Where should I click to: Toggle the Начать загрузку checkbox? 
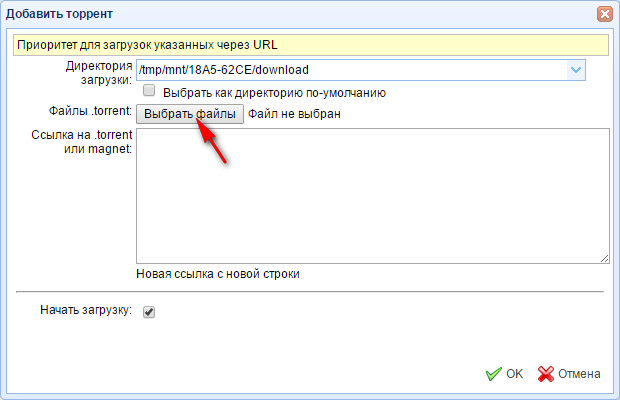pos(149,312)
